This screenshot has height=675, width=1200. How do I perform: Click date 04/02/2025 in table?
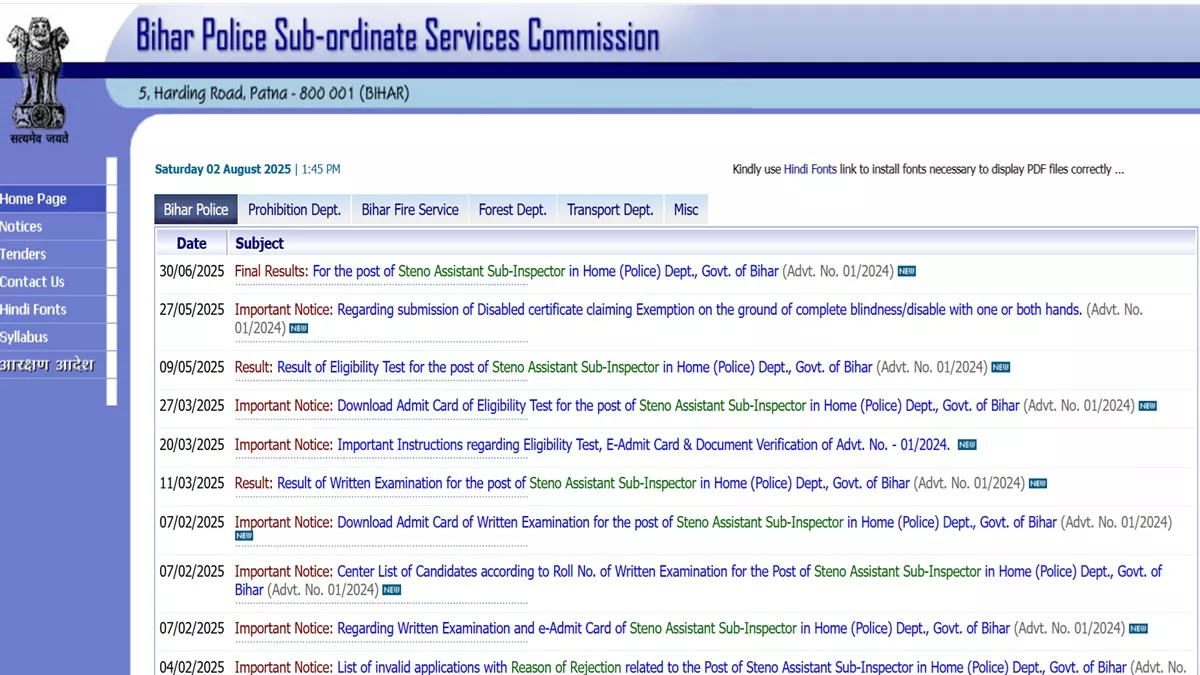(x=192, y=667)
